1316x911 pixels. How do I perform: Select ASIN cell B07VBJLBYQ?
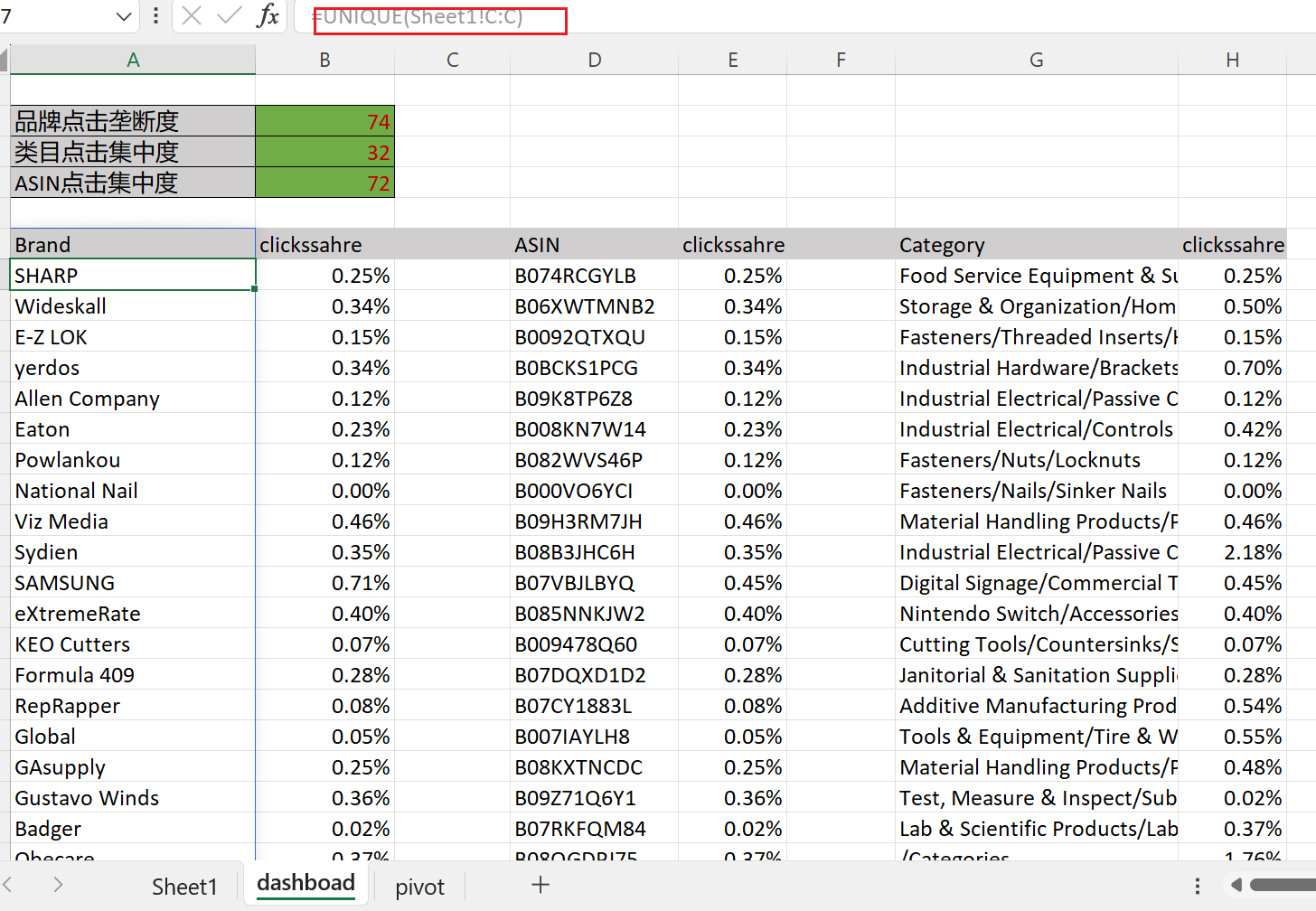tap(594, 582)
